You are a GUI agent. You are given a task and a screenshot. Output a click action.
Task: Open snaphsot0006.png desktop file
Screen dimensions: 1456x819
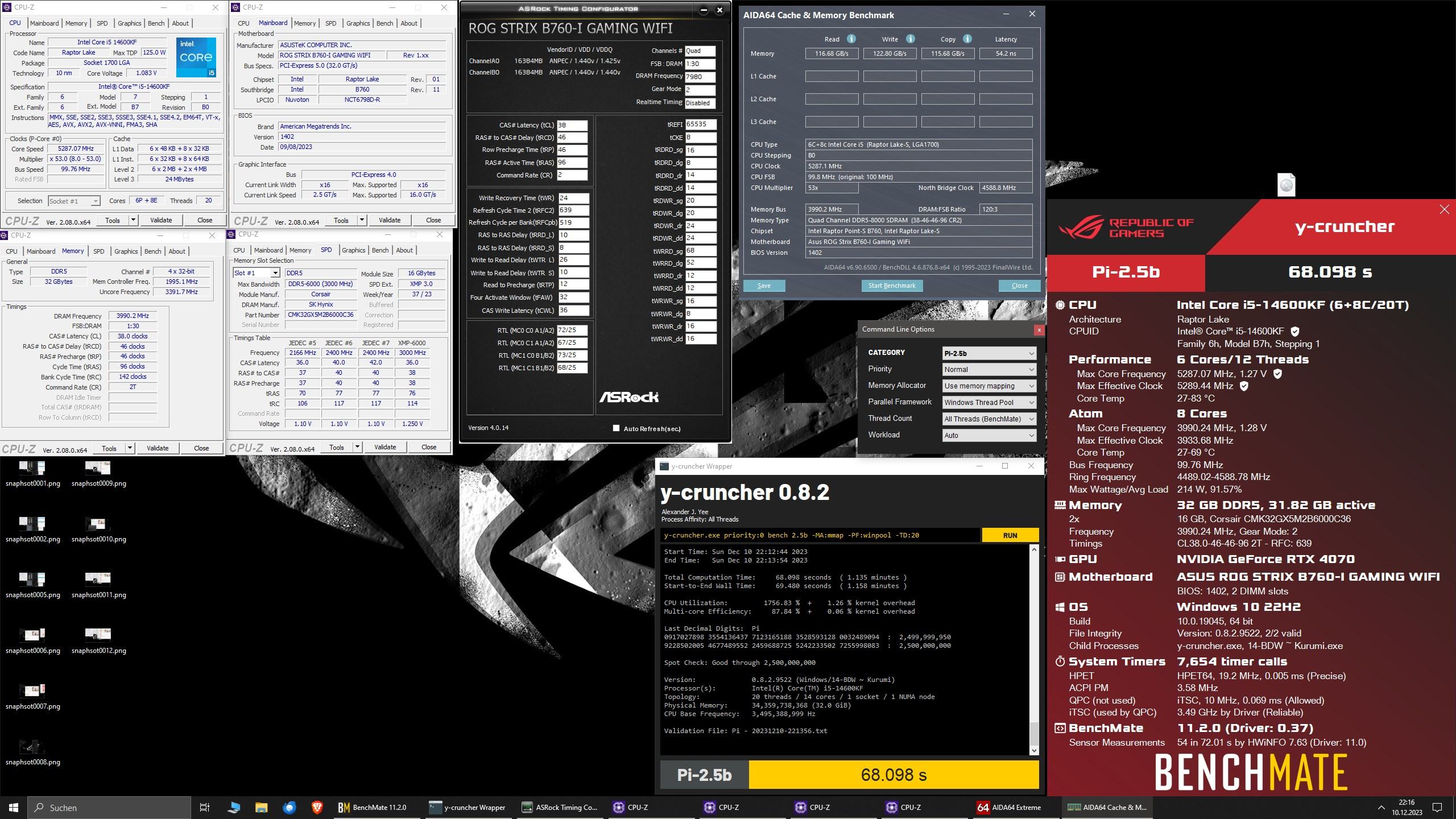32,641
